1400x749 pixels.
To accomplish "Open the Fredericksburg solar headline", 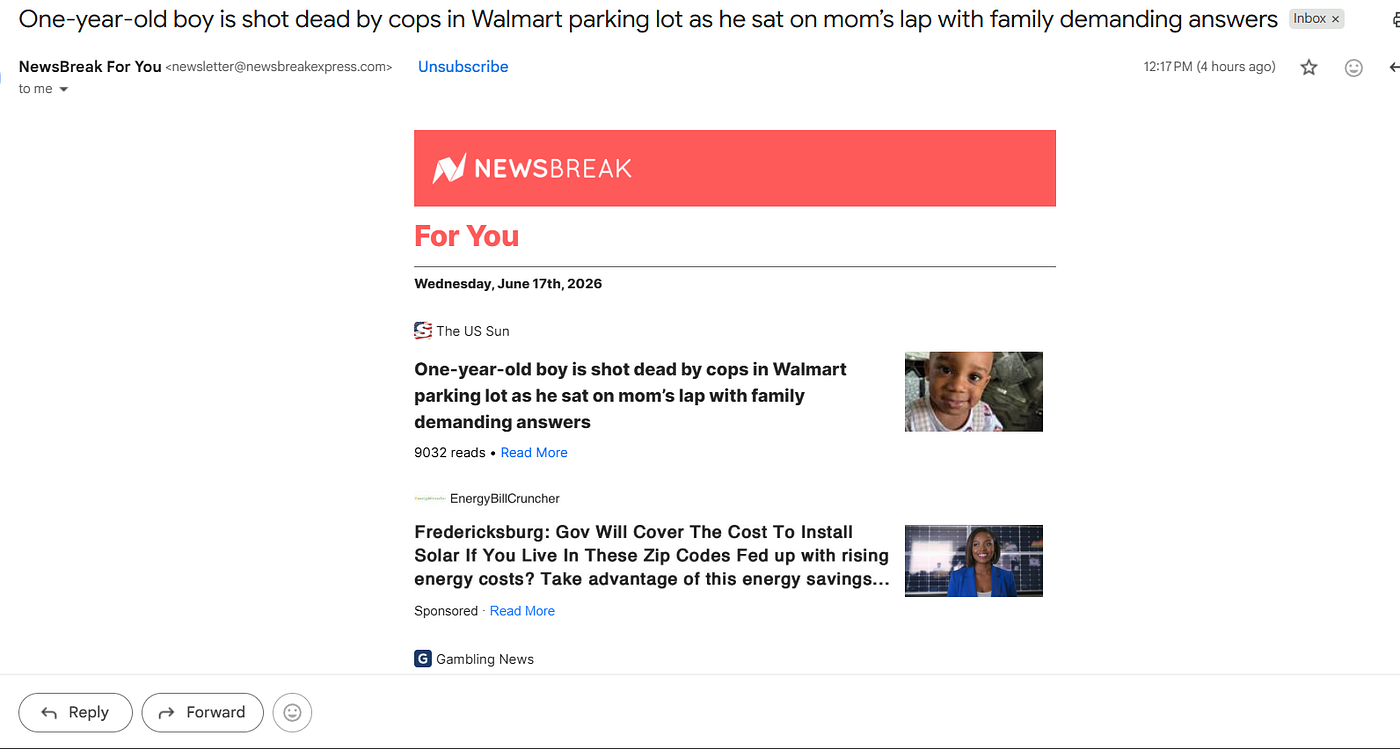I will tap(652, 556).
